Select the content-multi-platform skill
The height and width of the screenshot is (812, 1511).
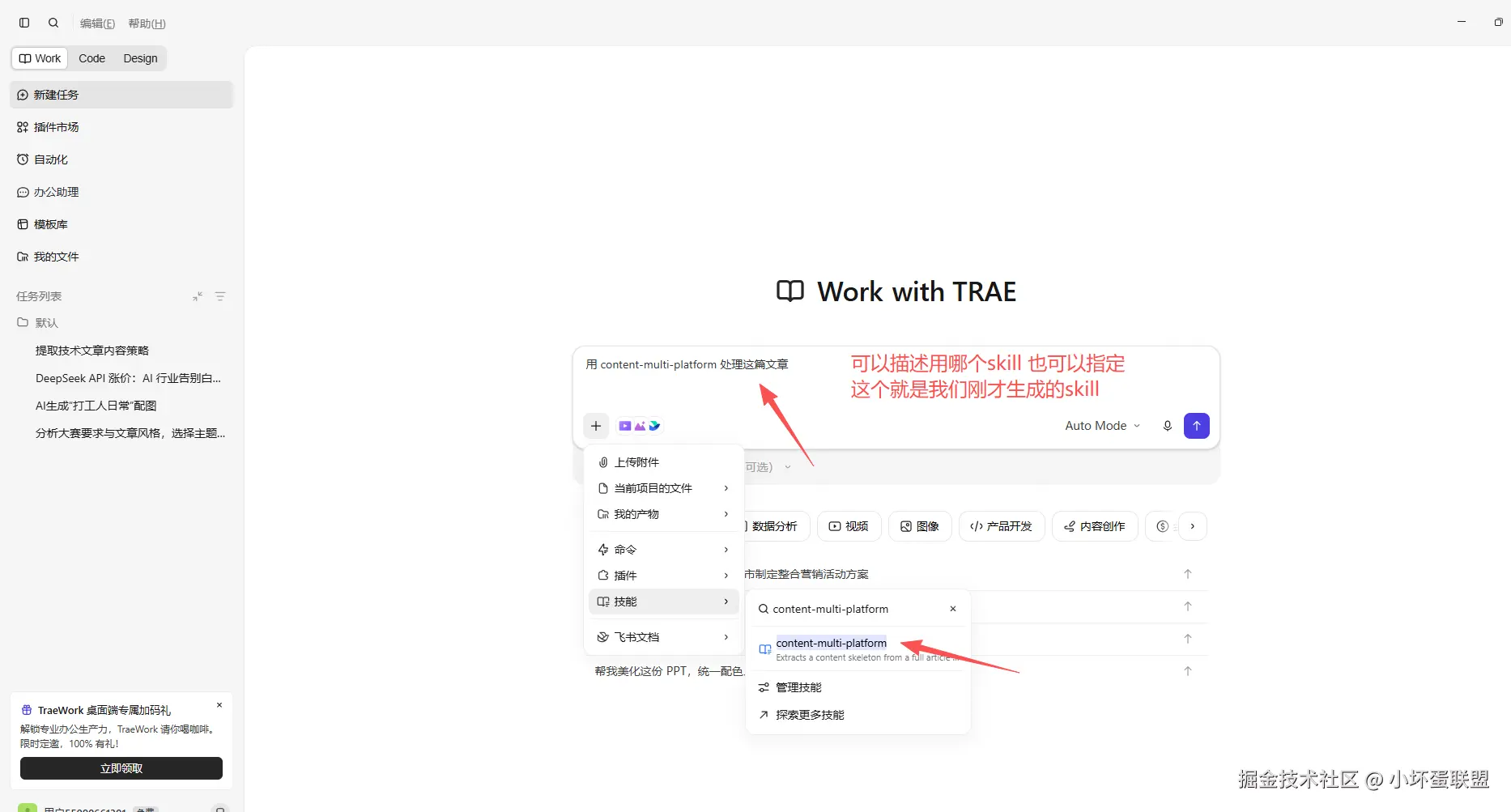point(858,649)
